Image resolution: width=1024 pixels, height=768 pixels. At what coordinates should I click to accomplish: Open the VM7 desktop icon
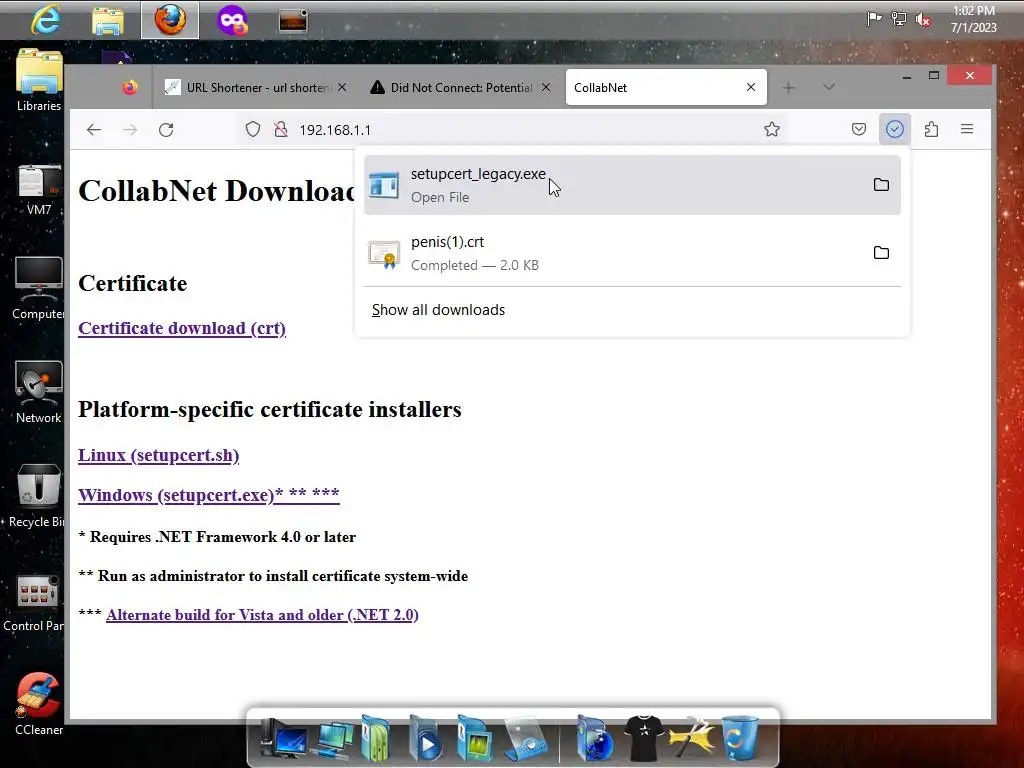pyautogui.click(x=39, y=189)
